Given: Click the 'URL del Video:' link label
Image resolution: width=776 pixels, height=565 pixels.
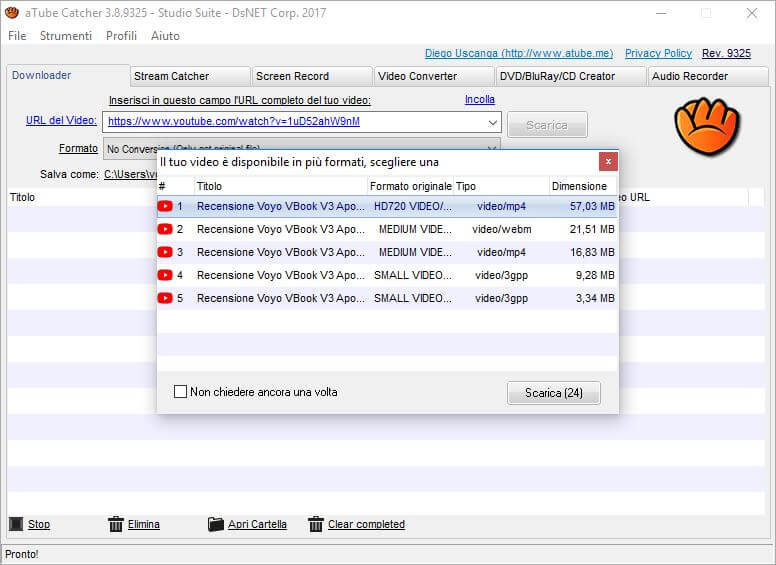Looking at the screenshot, I should [61, 120].
